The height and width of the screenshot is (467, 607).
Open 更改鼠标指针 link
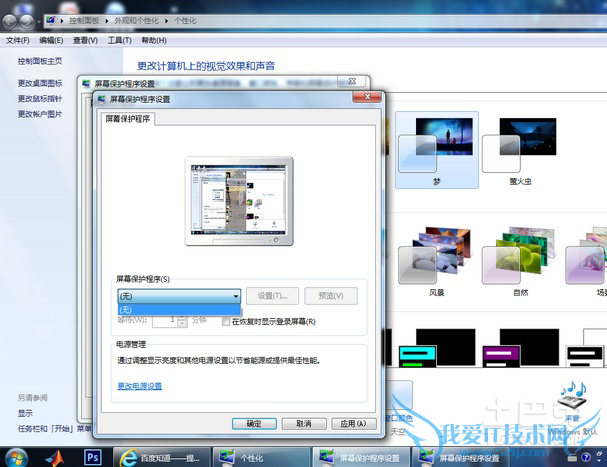point(40,99)
